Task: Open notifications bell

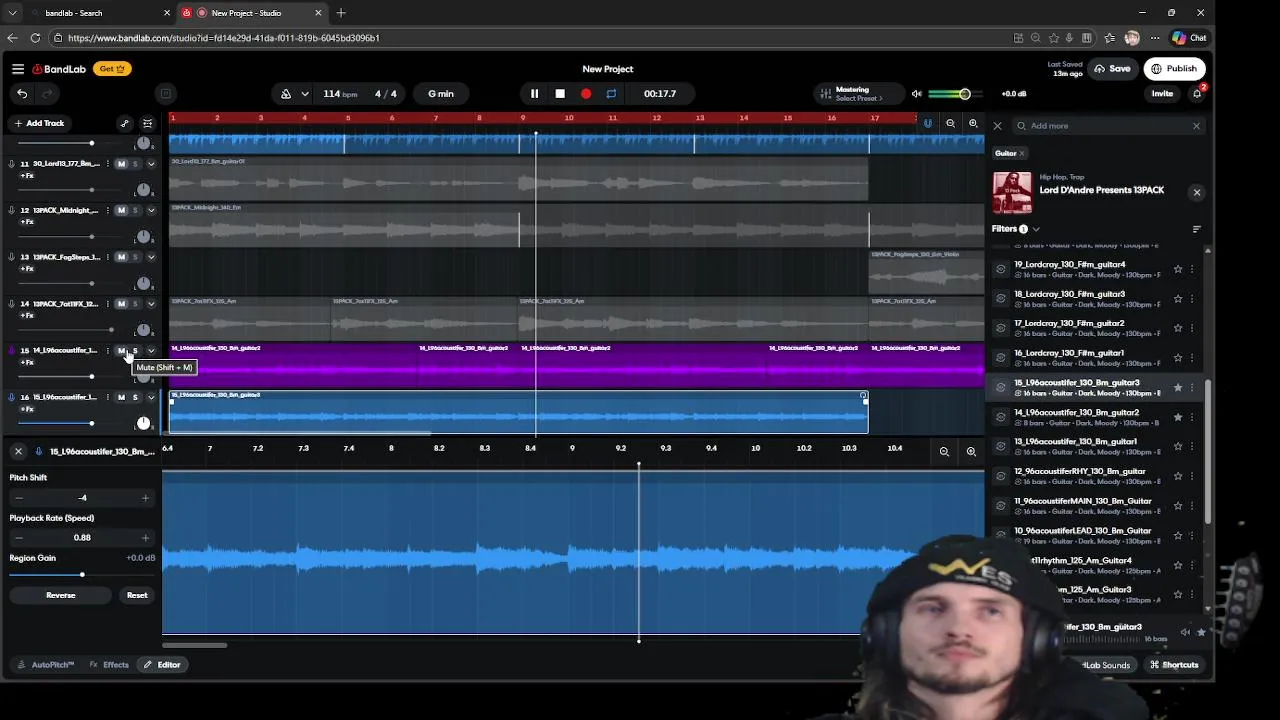Action: (1197, 94)
